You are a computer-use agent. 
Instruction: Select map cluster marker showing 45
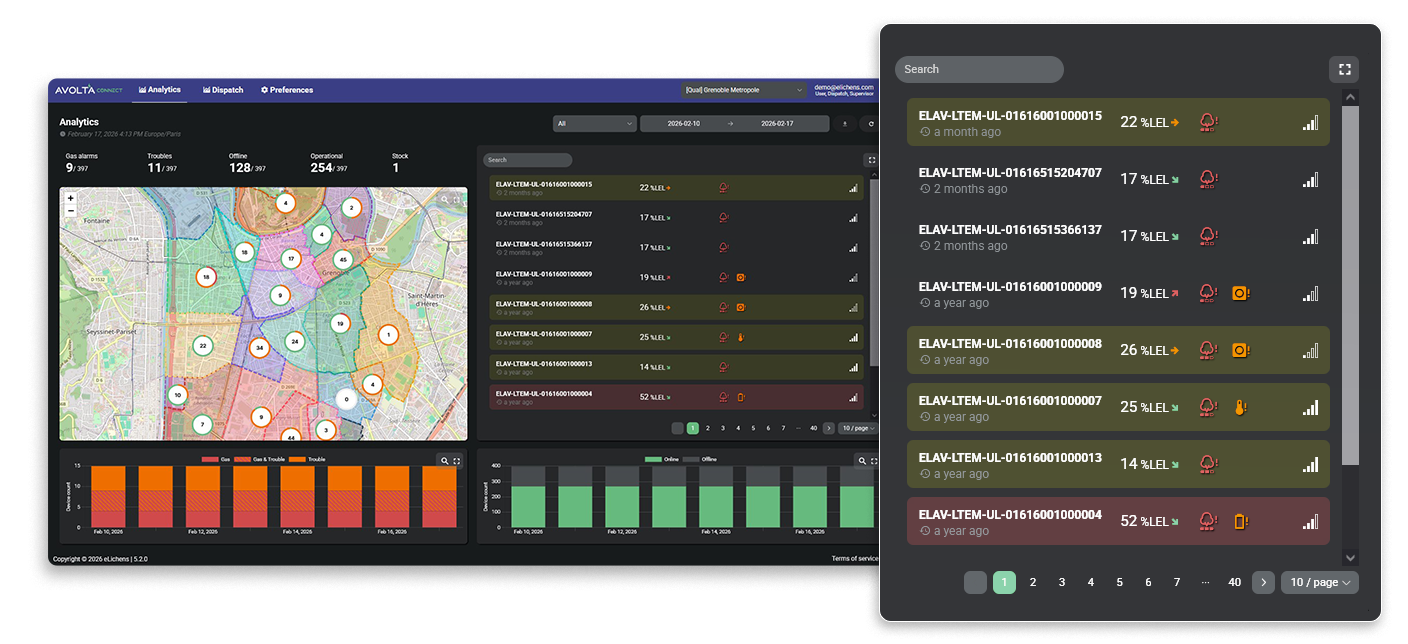click(343, 260)
